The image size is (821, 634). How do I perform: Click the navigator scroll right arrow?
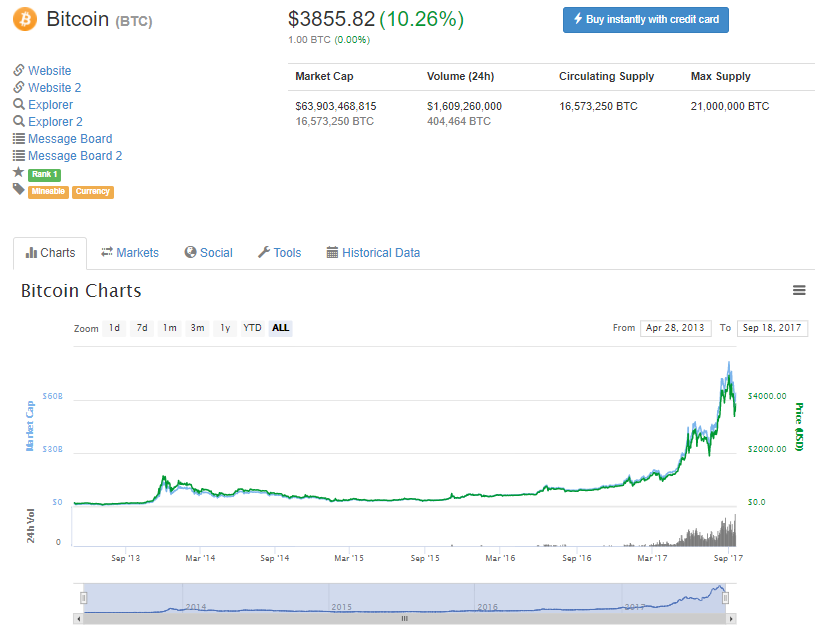pos(731,619)
